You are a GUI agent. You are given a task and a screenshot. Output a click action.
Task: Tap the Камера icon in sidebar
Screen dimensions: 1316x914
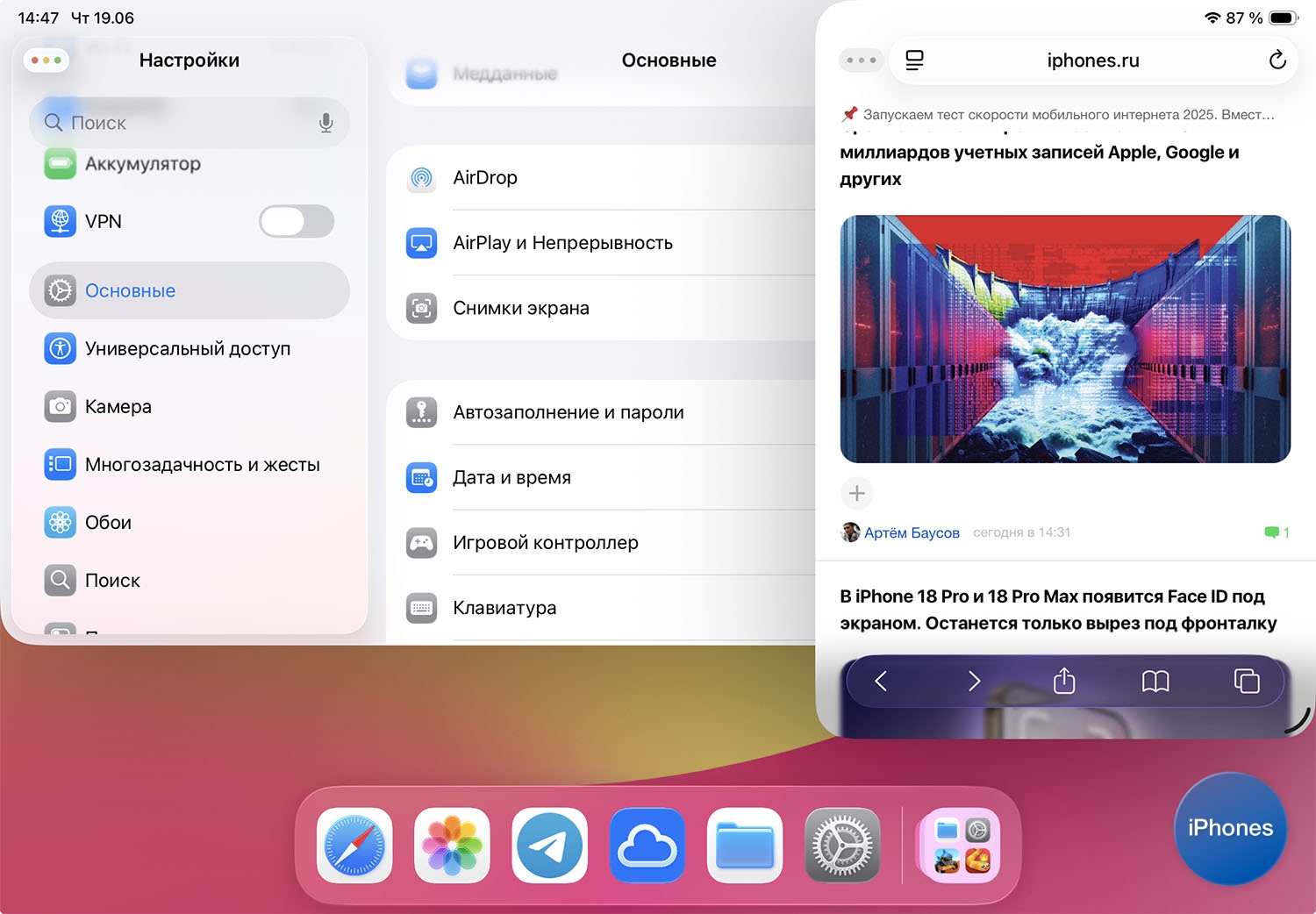coord(60,407)
